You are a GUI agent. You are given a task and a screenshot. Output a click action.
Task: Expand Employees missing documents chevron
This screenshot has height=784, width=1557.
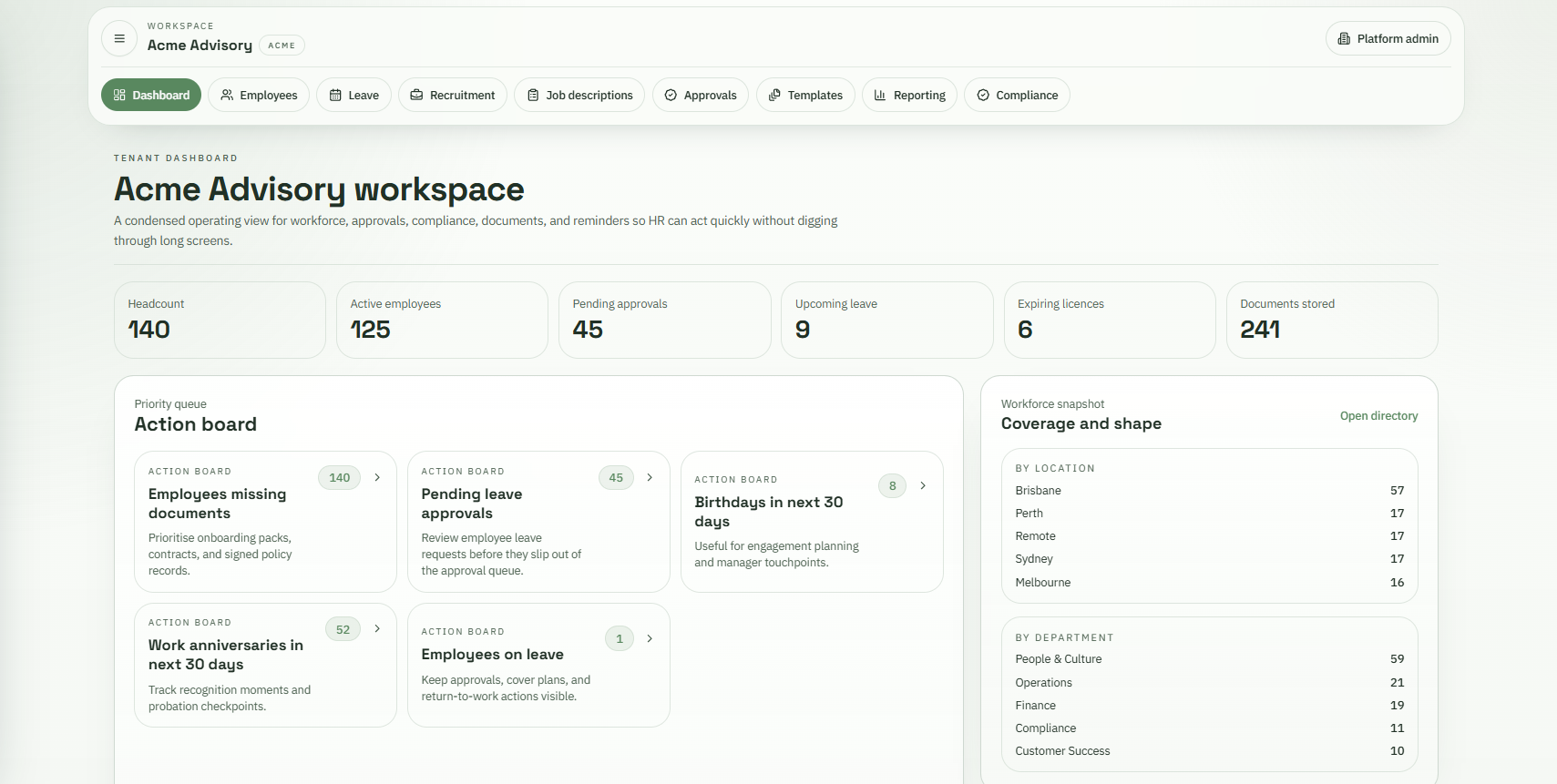377,477
